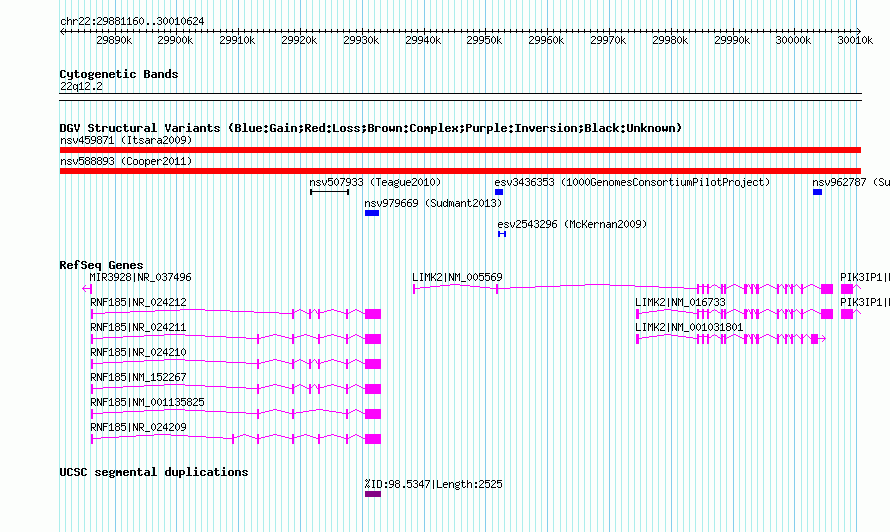Viewport: 890px width, 532px height.
Task: Open the nsv459871 (Itsara2009) label
Action: [x=126, y=140]
